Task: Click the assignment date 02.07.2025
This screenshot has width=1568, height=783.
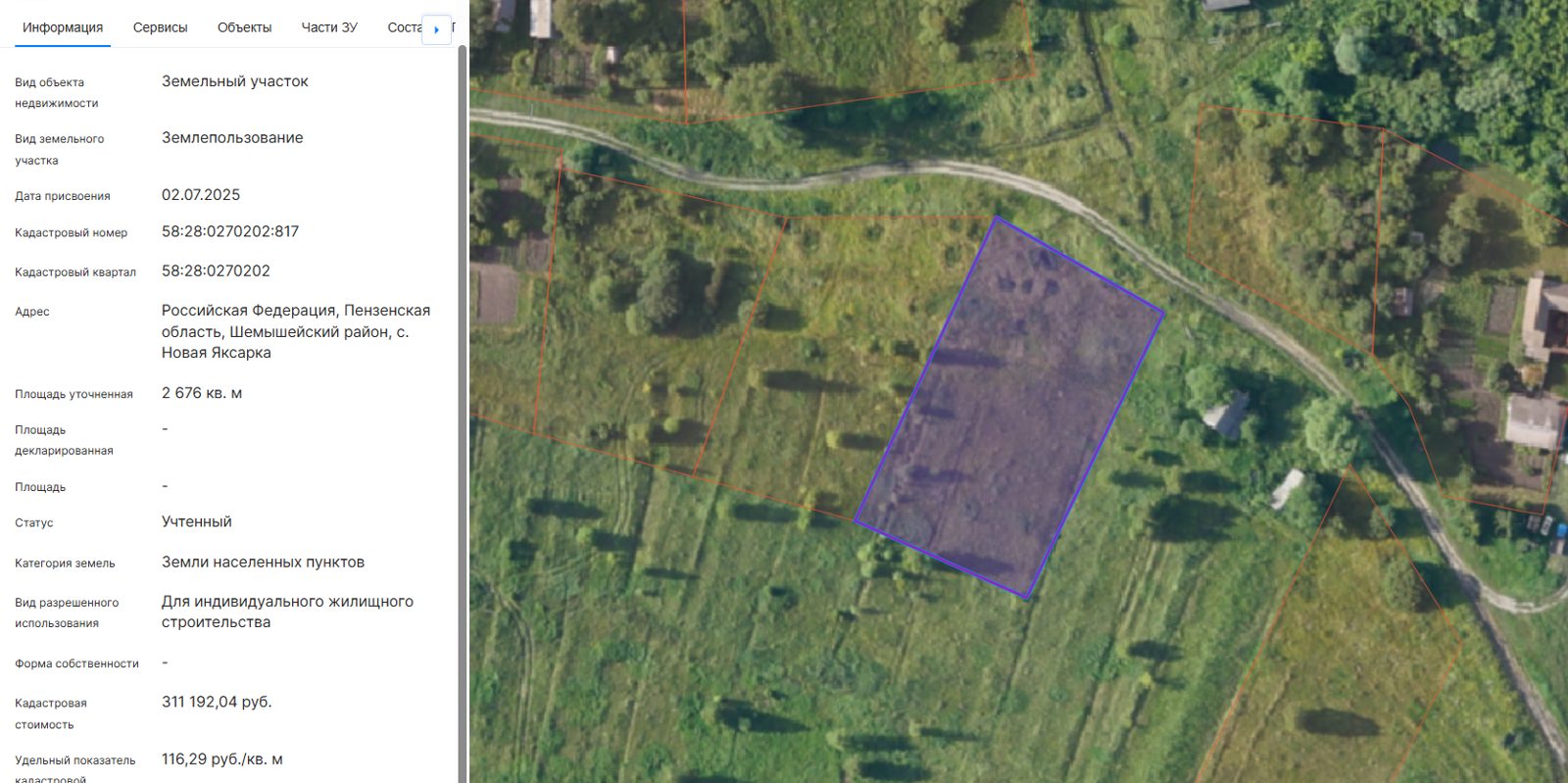Action: 201,194
